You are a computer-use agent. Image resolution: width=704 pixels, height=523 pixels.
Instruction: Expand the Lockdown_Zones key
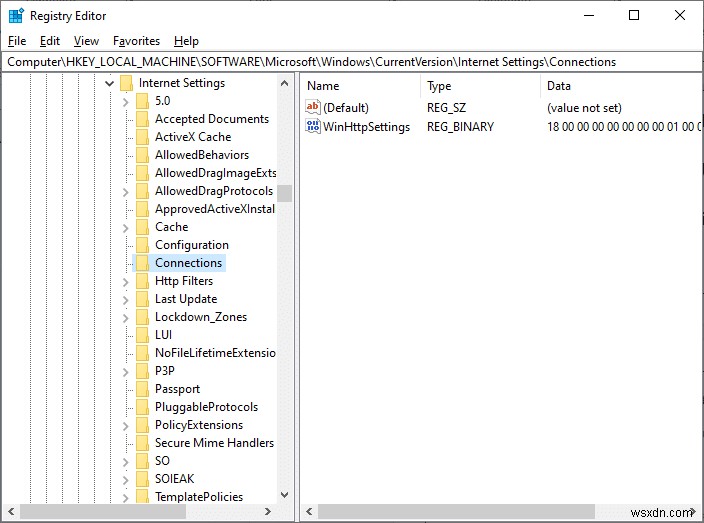[126, 318]
